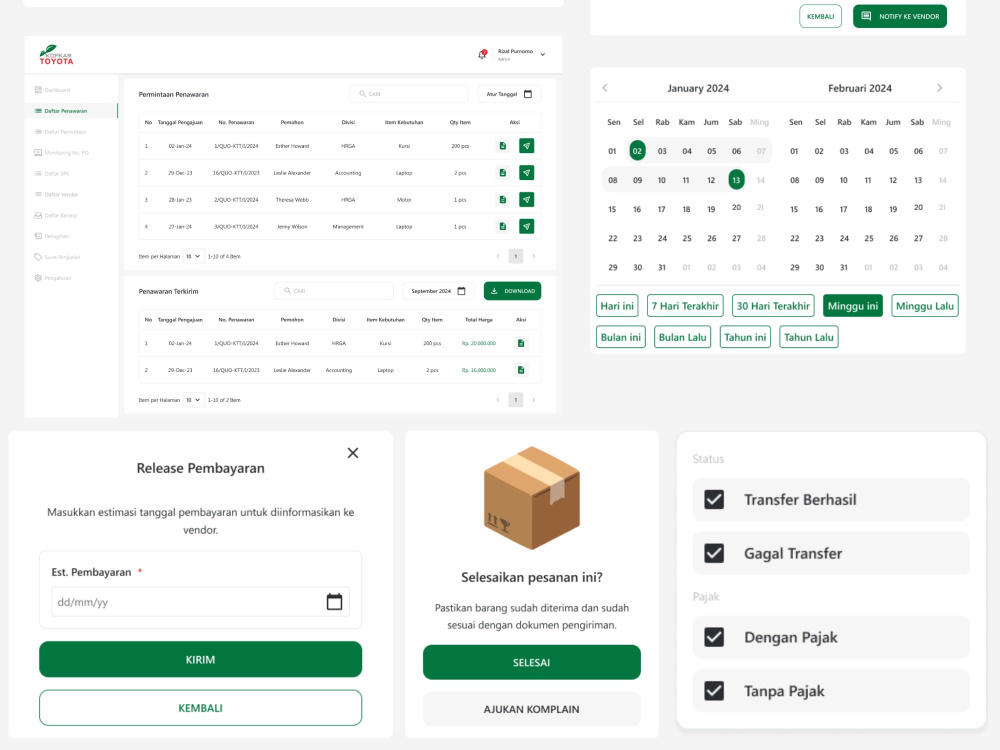Uncheck the Transfer Berhasil checkbox
The width and height of the screenshot is (1000, 750).
point(714,499)
